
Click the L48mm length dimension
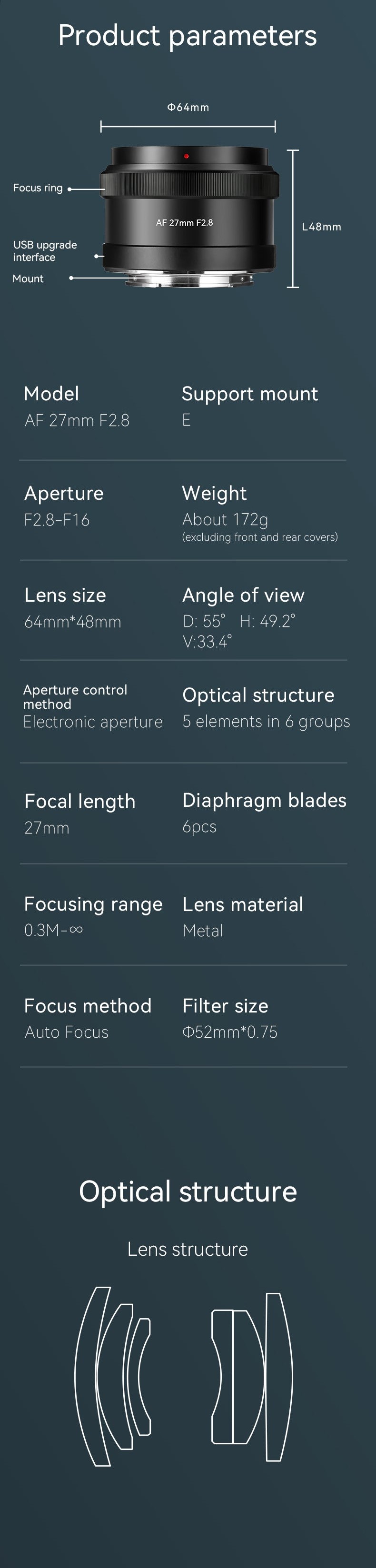pyautogui.click(x=321, y=227)
